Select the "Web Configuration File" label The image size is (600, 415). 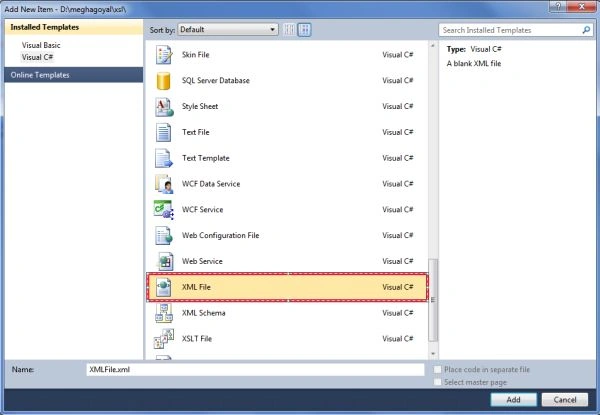(220, 236)
